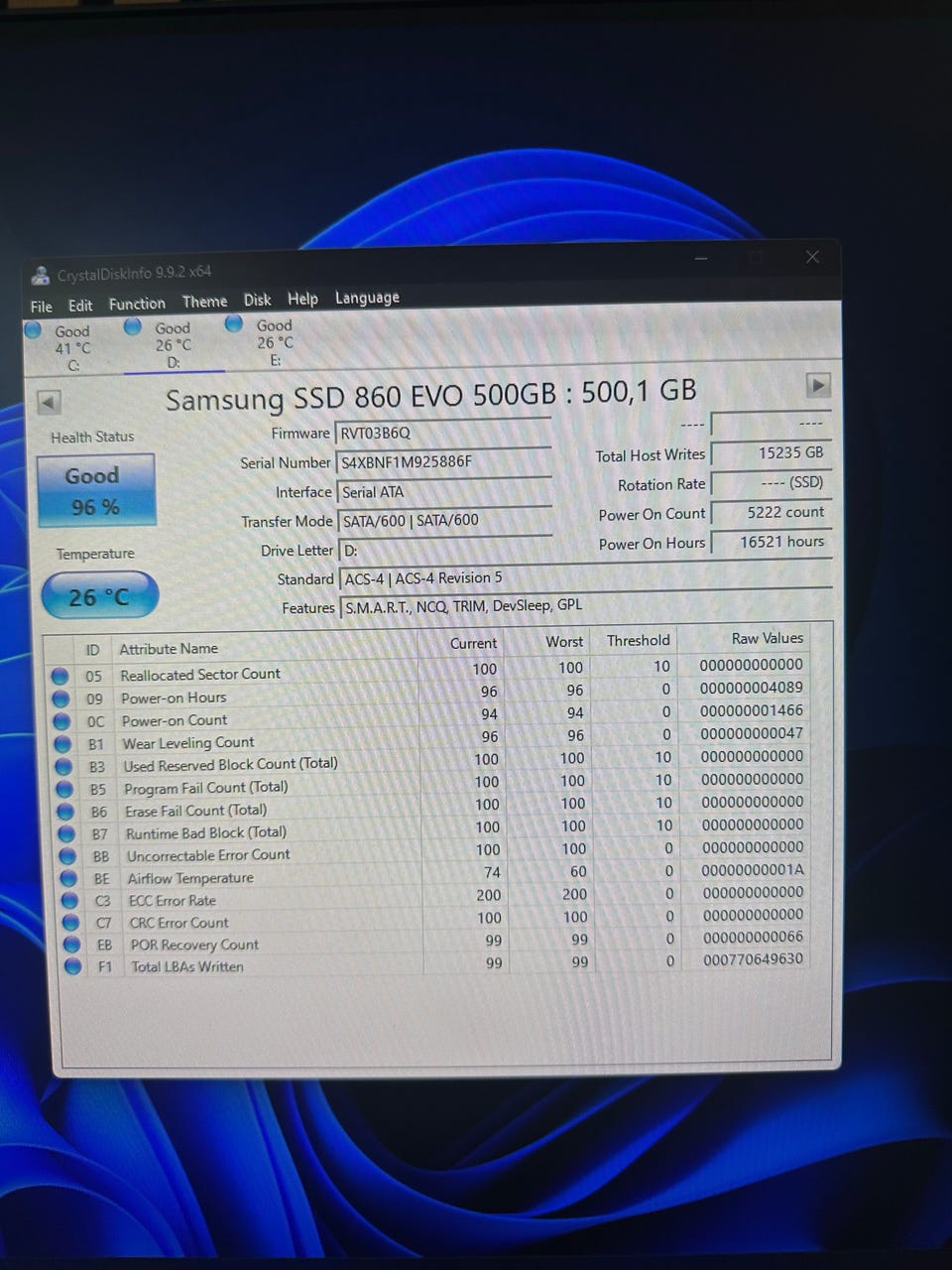Click the Total Host Writes value 15235 GB
The image size is (952, 1270).
(x=772, y=452)
